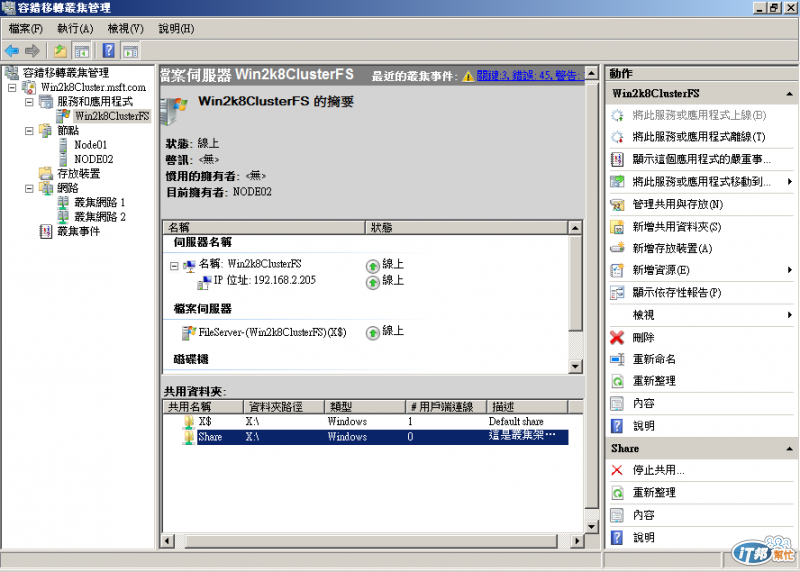This screenshot has width=800, height=572.
Task: Collapse the Share actions section
Action: click(789, 449)
